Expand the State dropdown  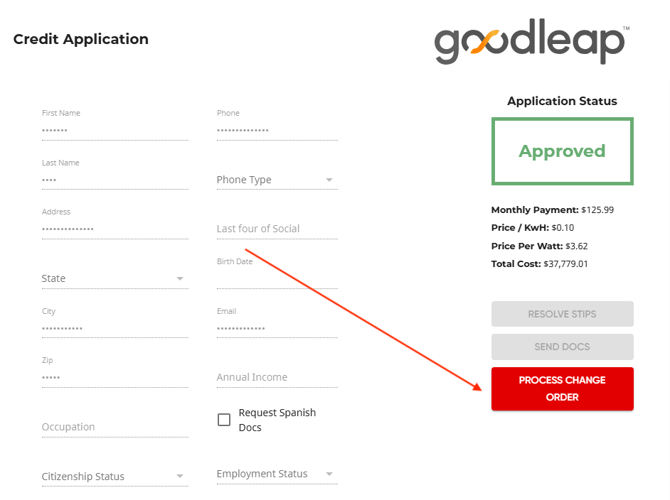click(x=114, y=278)
